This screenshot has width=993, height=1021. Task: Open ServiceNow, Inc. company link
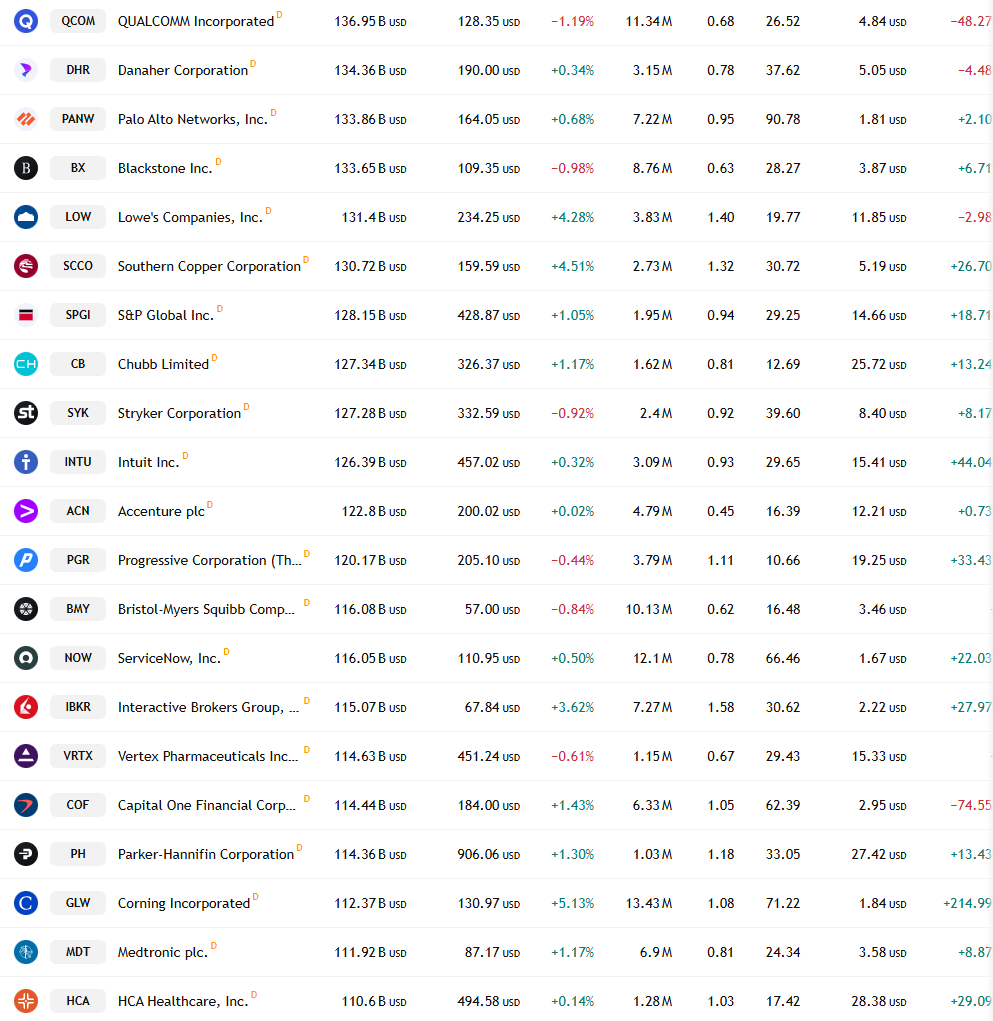point(169,658)
